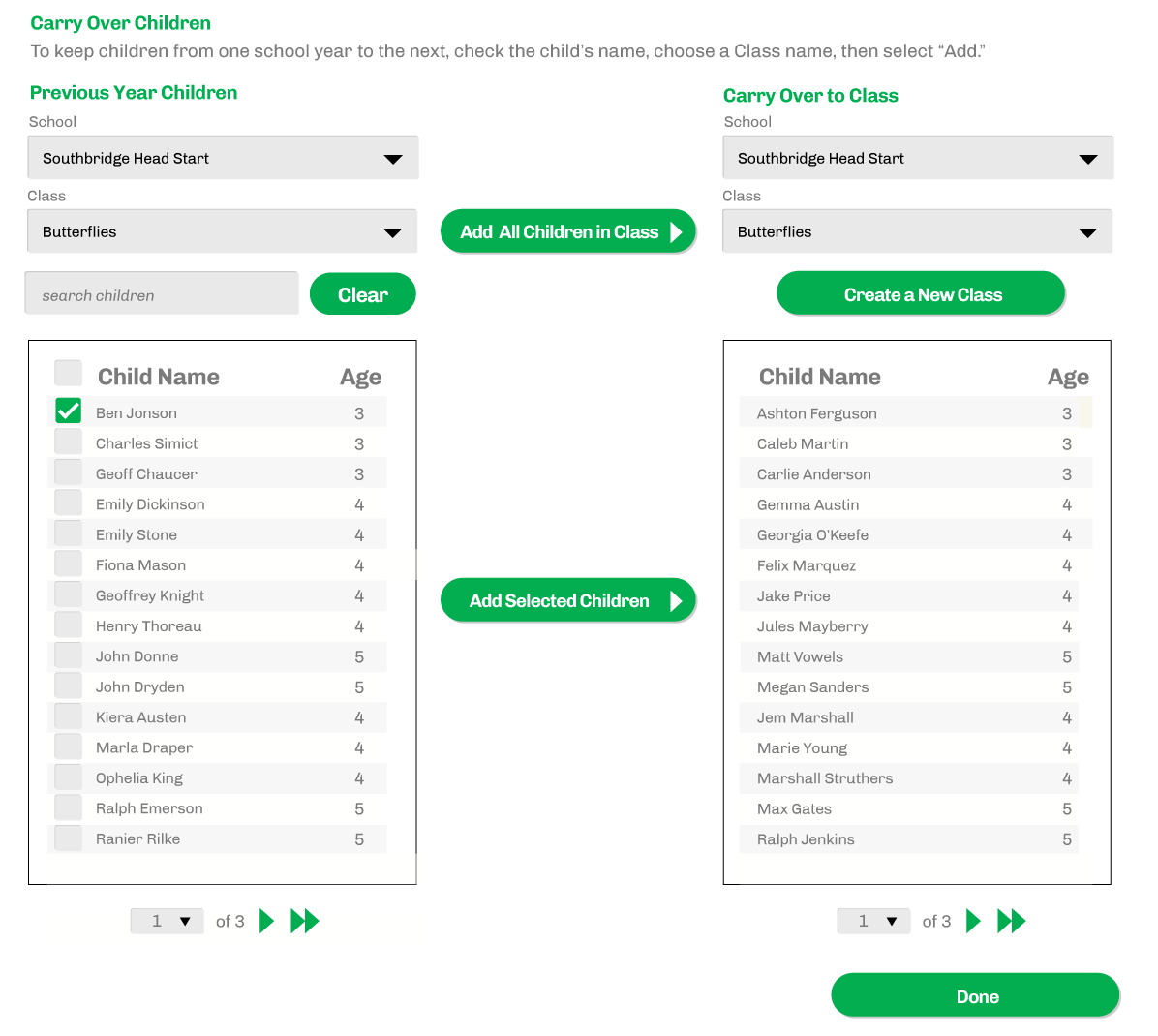
Task: Expand the Carry Over Class Butterflies dropdown
Action: [x=918, y=231]
